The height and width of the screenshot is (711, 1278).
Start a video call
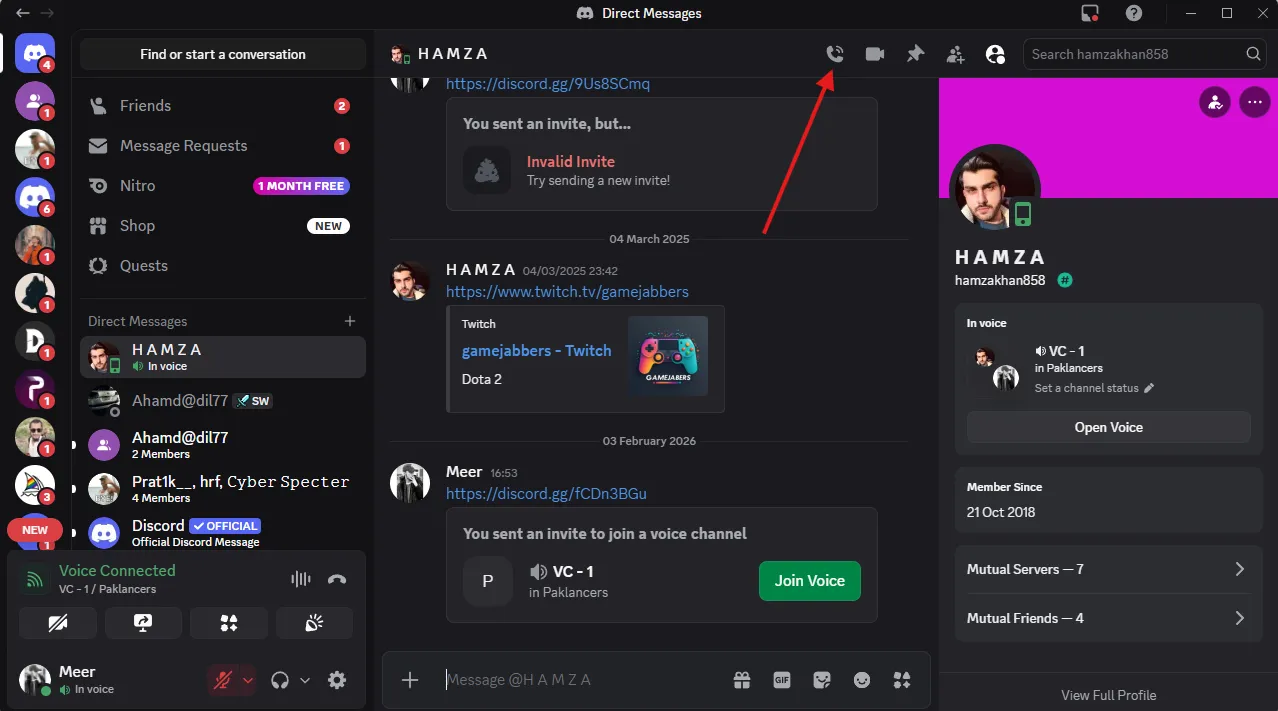coord(875,54)
